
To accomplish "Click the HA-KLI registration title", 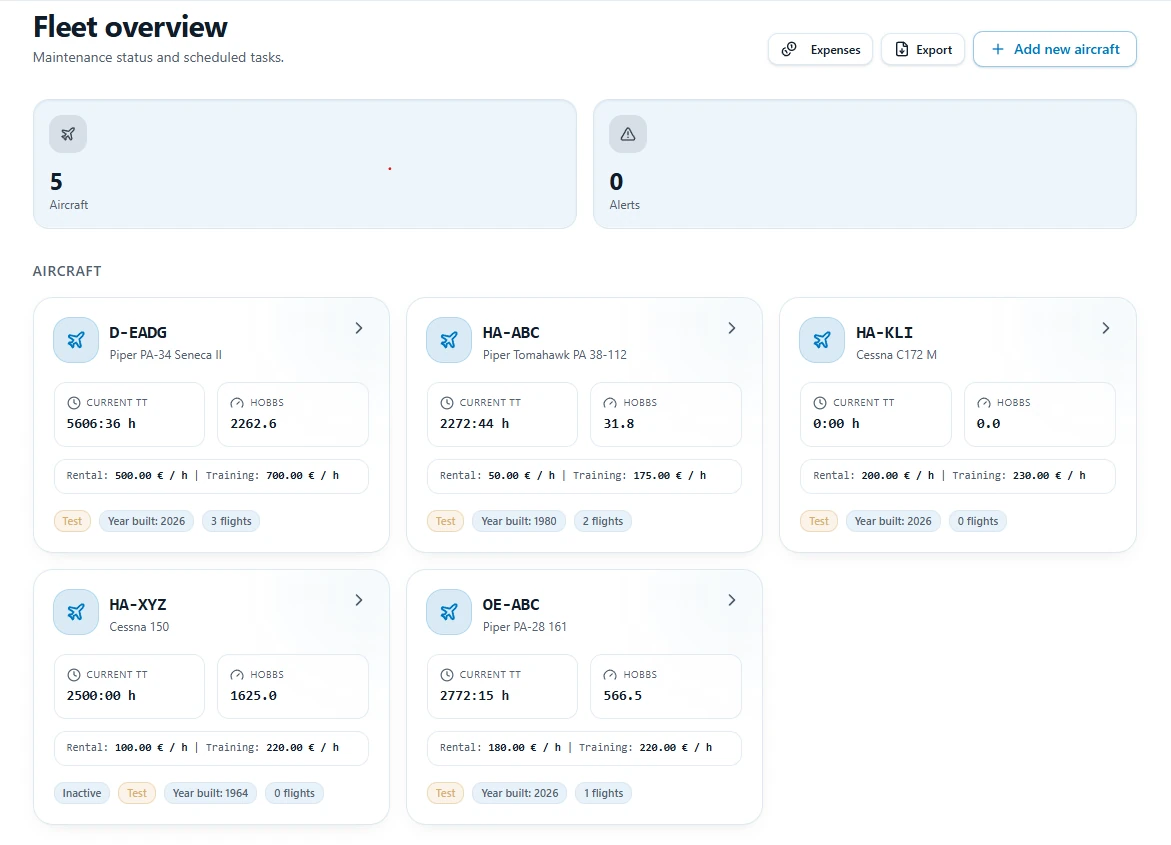I will coord(884,332).
